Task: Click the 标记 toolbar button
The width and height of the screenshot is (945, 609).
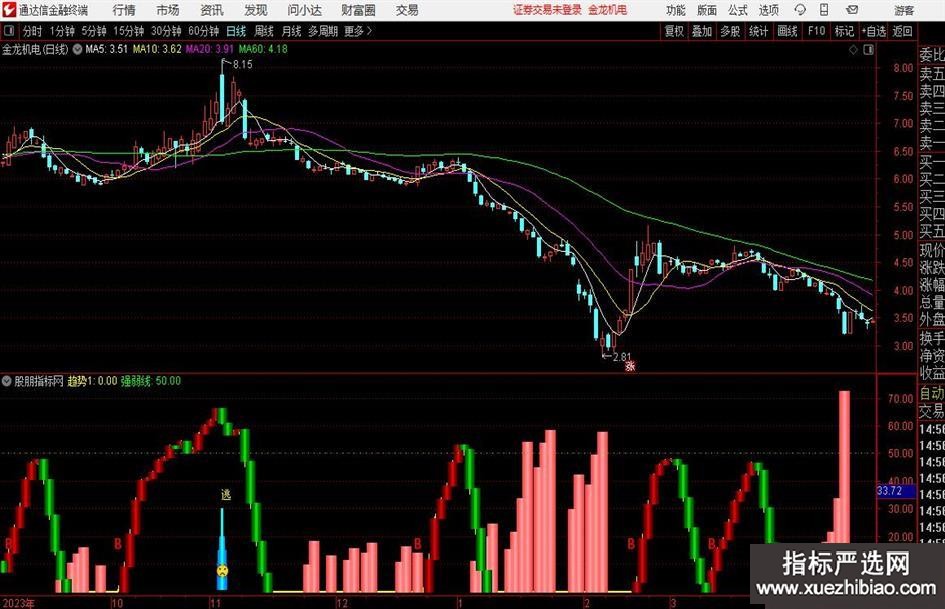Action: point(844,31)
